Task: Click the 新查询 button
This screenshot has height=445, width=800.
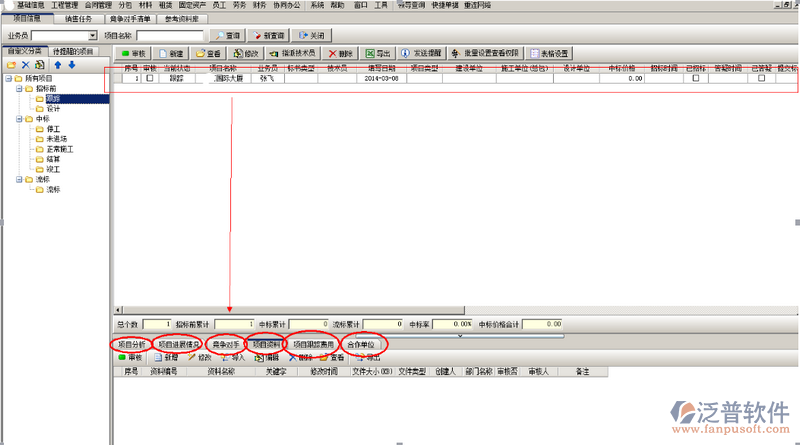Action: [x=268, y=35]
